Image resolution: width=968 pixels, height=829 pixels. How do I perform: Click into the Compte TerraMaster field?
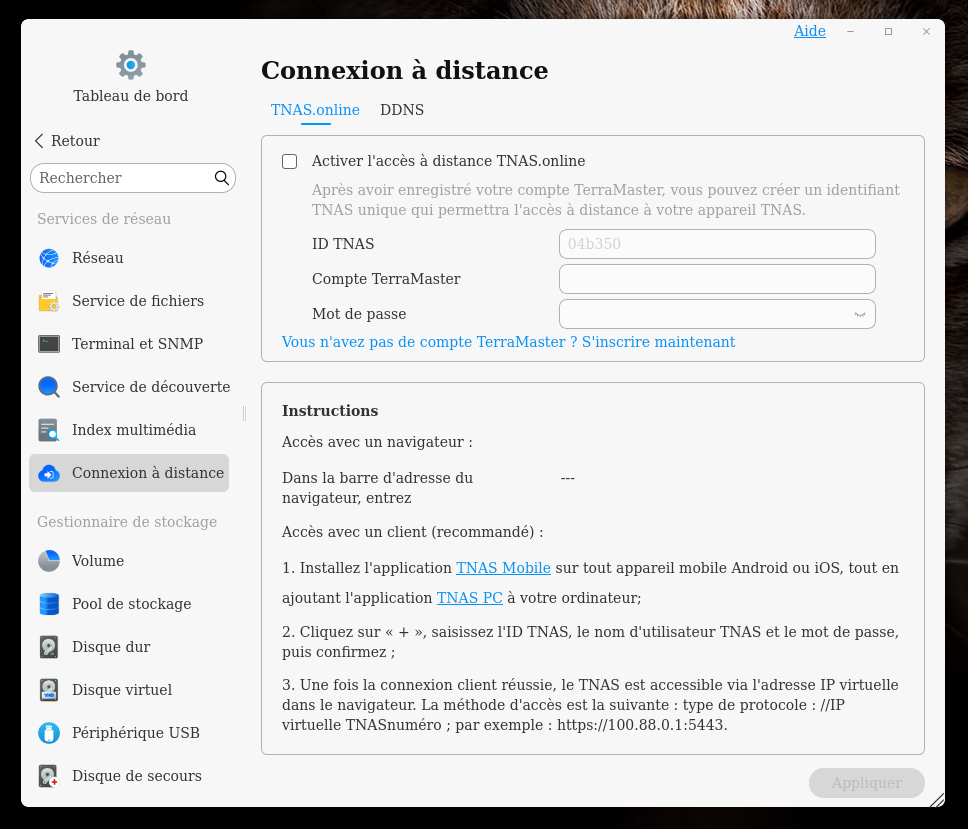tap(717, 279)
